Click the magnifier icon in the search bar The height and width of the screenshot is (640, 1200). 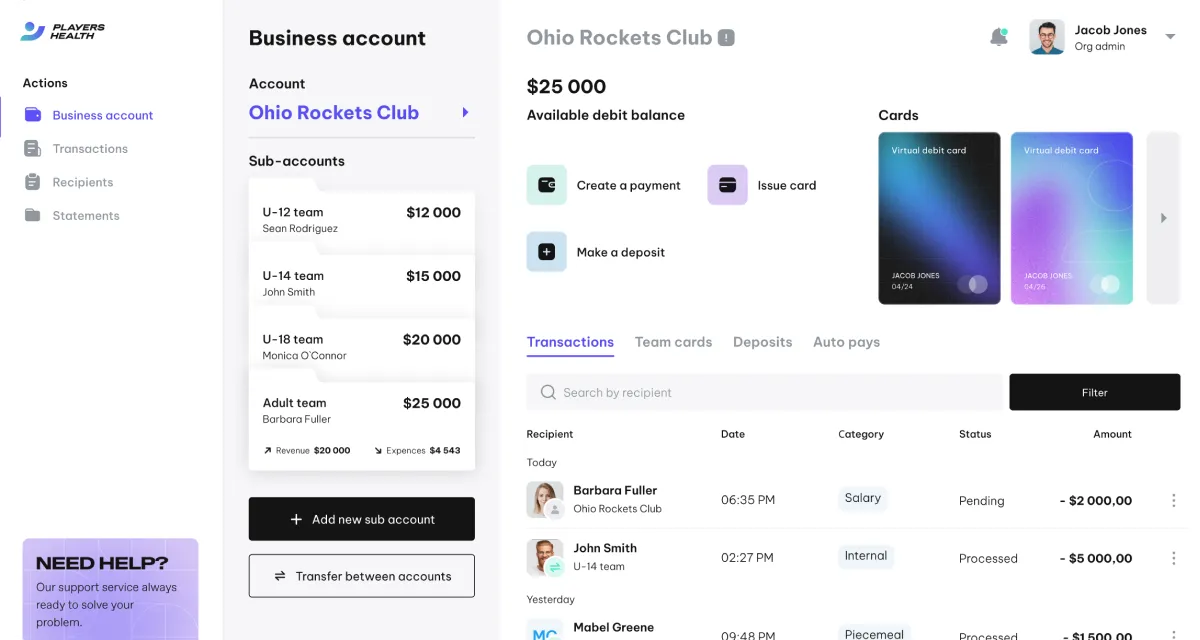point(548,392)
